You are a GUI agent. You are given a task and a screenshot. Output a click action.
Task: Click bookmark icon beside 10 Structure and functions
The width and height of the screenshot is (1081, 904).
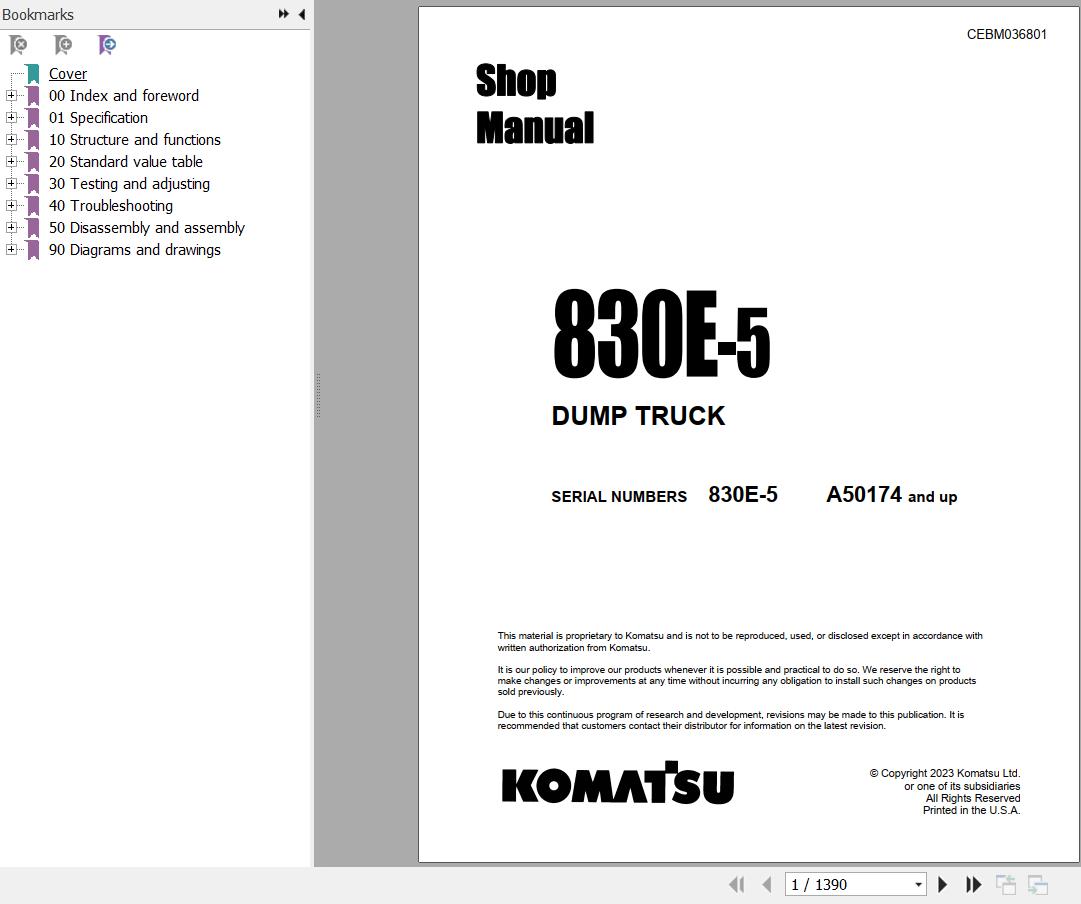(32, 140)
